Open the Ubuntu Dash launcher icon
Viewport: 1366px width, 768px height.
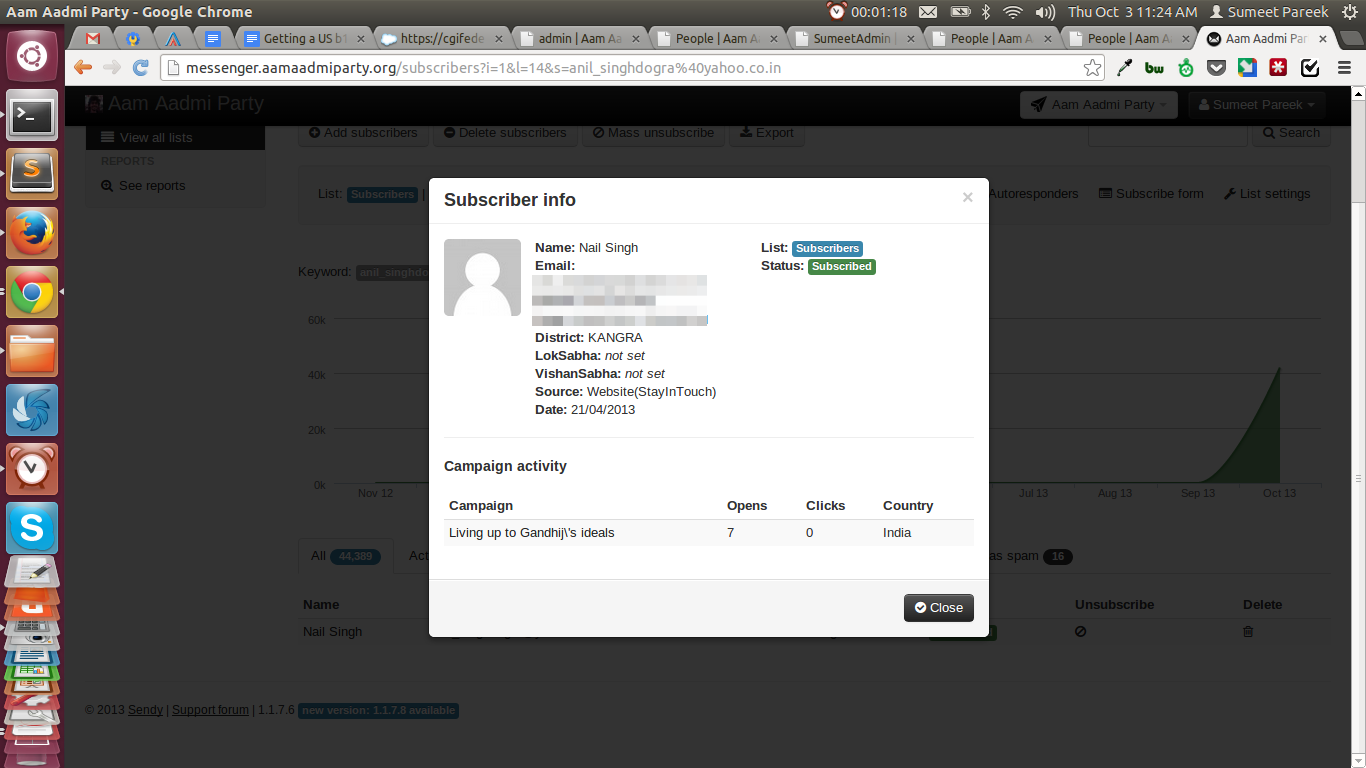[x=32, y=56]
